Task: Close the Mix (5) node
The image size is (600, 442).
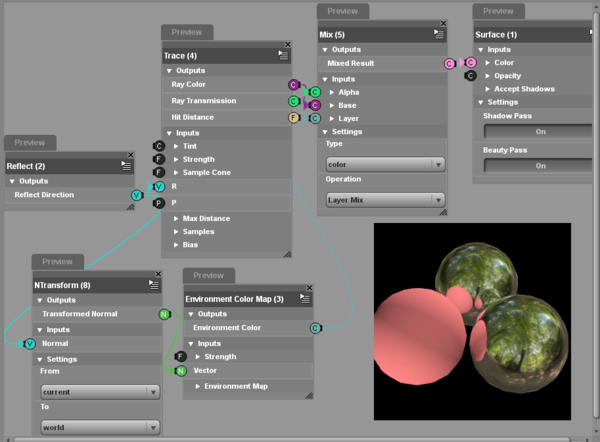Action: click(x=443, y=23)
